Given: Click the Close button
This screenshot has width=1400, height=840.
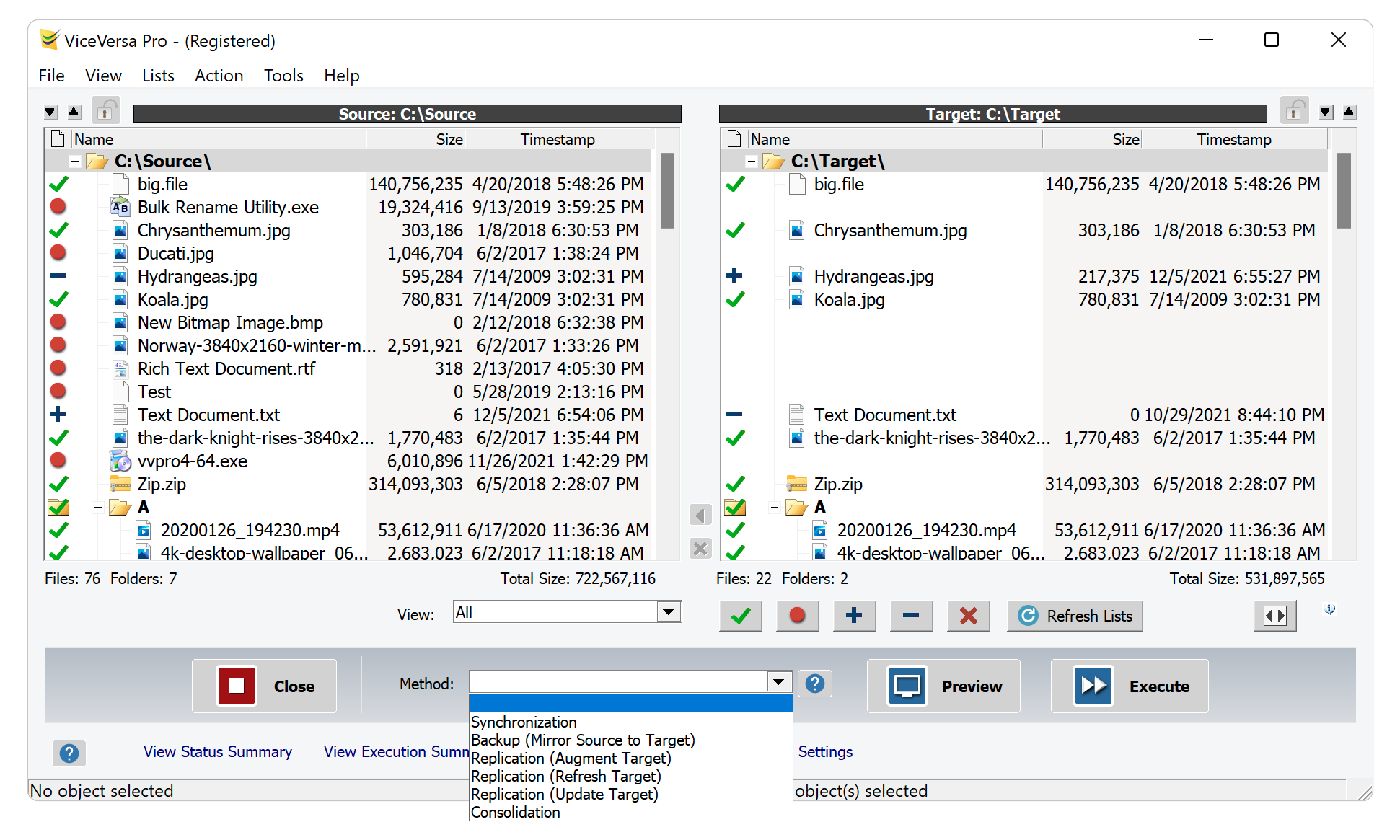Looking at the screenshot, I should coord(264,686).
